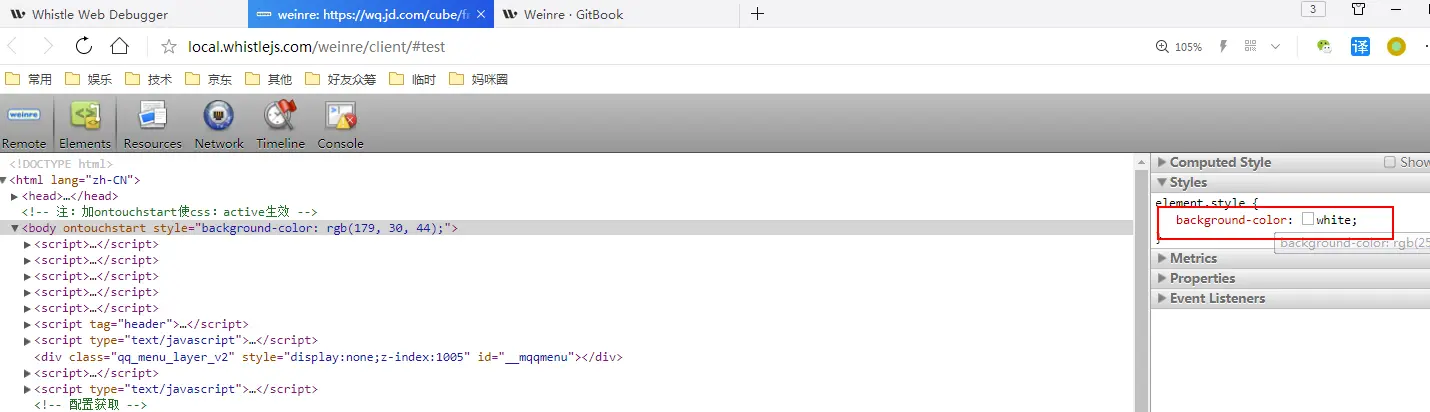This screenshot has height=412, width=1430.
Task: Collapse the html lang="zh-CN" node
Action: tap(5, 180)
